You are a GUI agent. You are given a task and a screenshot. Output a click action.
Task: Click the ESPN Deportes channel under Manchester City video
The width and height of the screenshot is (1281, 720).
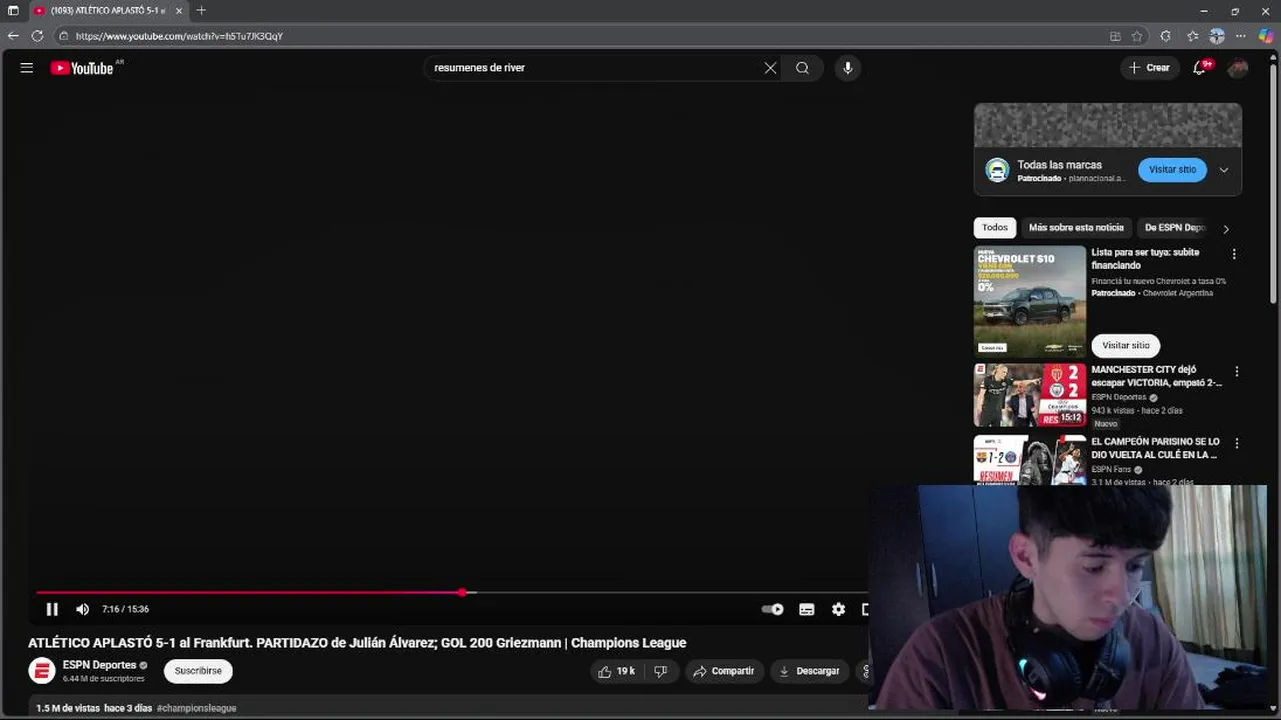point(1119,397)
